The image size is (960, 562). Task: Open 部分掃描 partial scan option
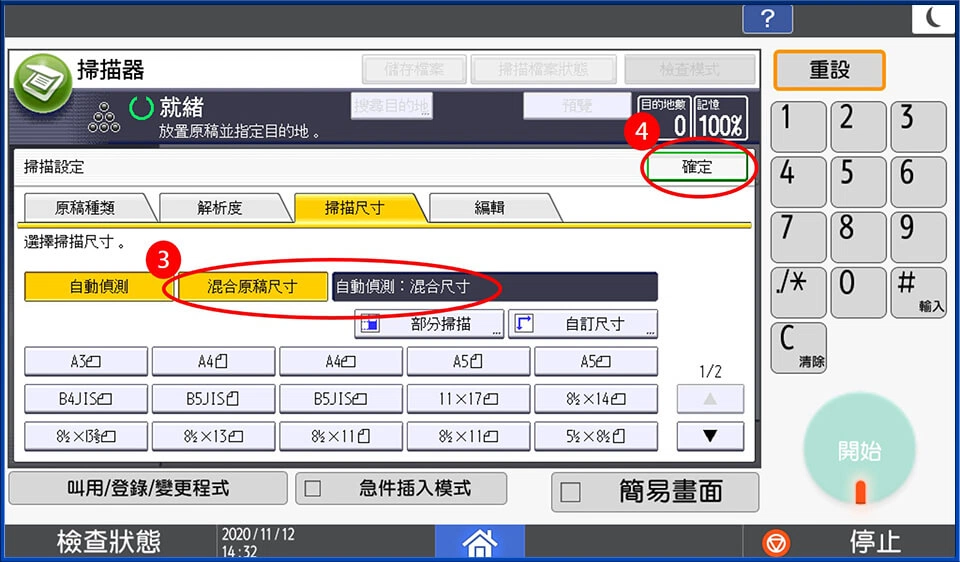click(x=429, y=324)
